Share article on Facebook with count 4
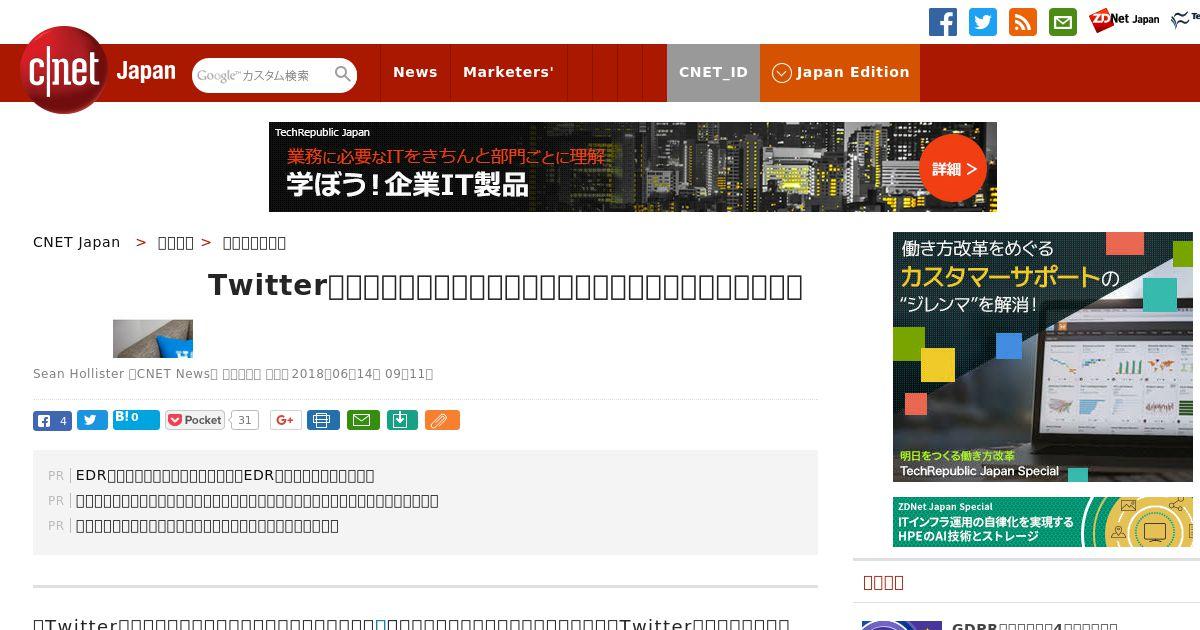 52,421
